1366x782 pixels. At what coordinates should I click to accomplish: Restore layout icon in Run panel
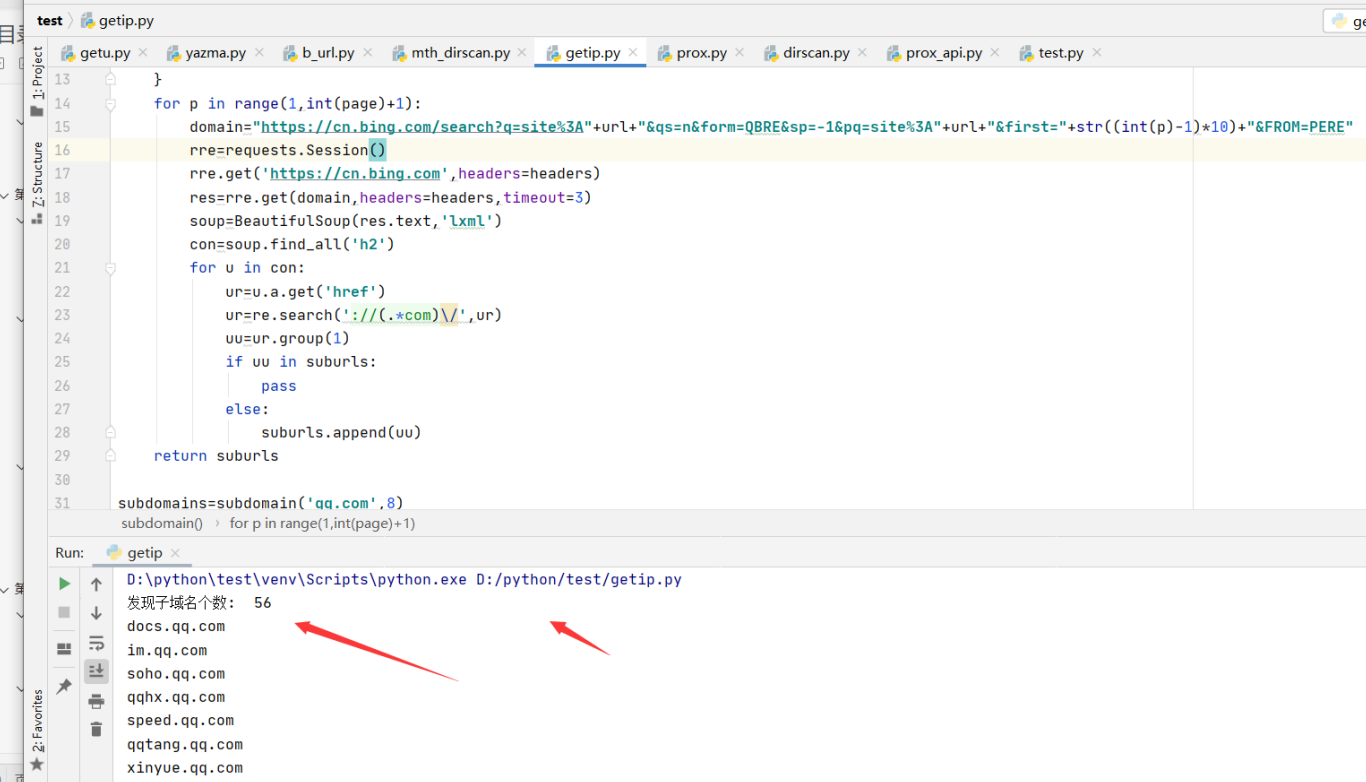(x=64, y=649)
